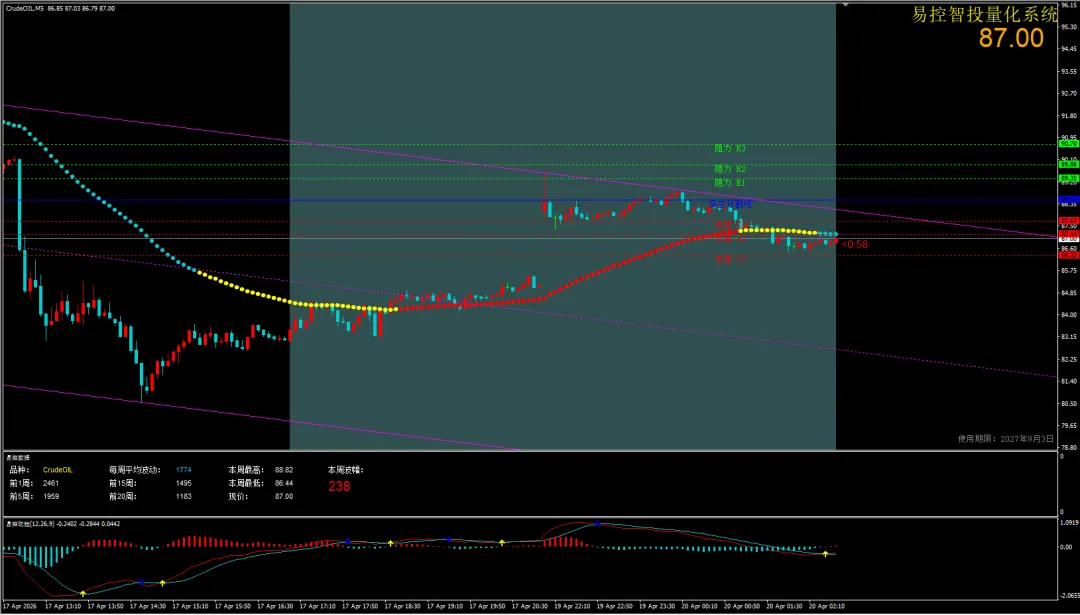Click the green 89.88 price tag on axis
Screen dimensions: 1080x615
pyautogui.click(x=1069, y=165)
